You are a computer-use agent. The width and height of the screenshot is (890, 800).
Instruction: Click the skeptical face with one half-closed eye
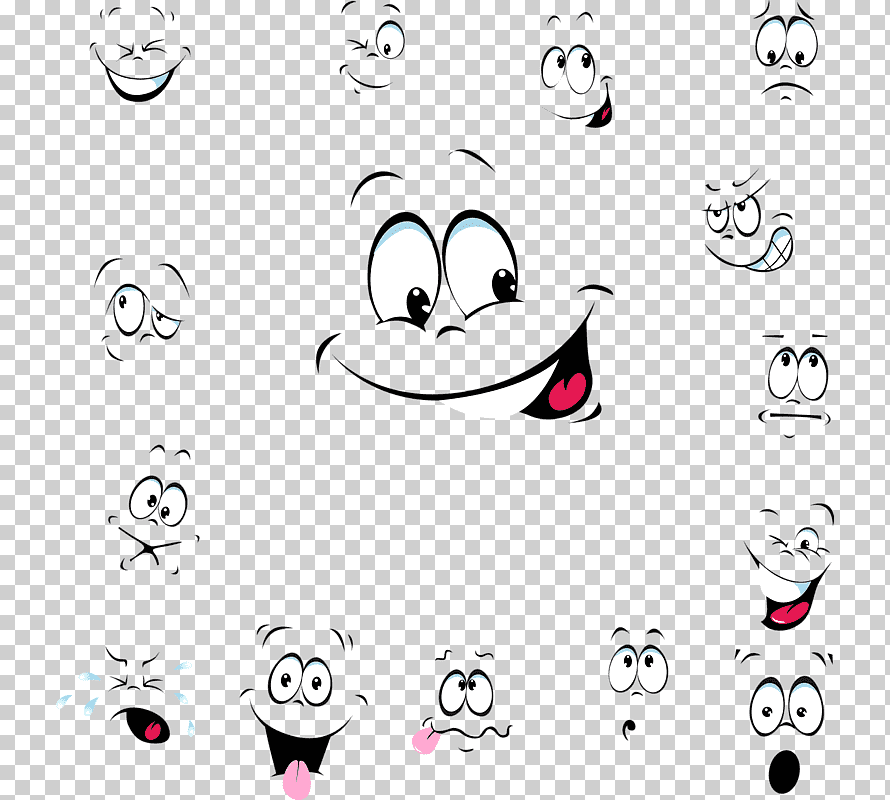click(143, 310)
